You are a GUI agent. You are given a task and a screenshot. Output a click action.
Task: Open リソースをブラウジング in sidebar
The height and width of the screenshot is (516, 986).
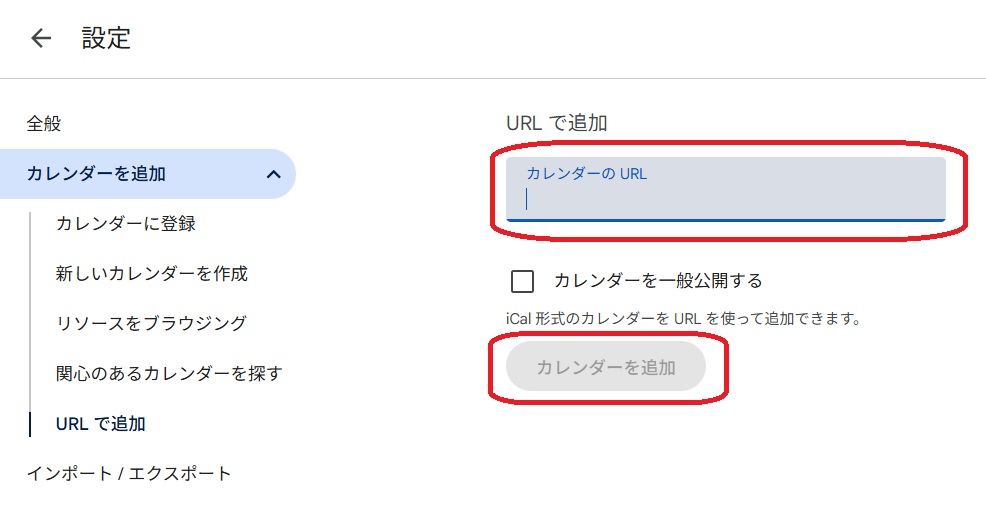[151, 324]
